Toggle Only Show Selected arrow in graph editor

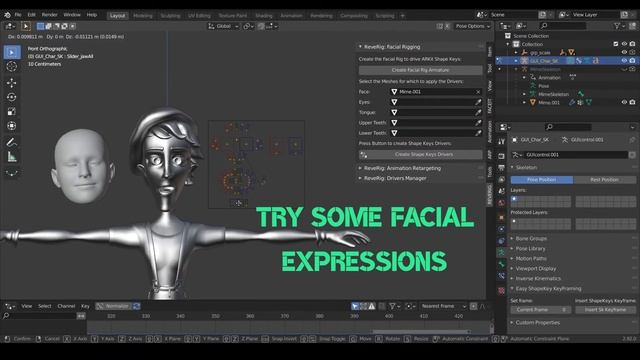(355, 306)
